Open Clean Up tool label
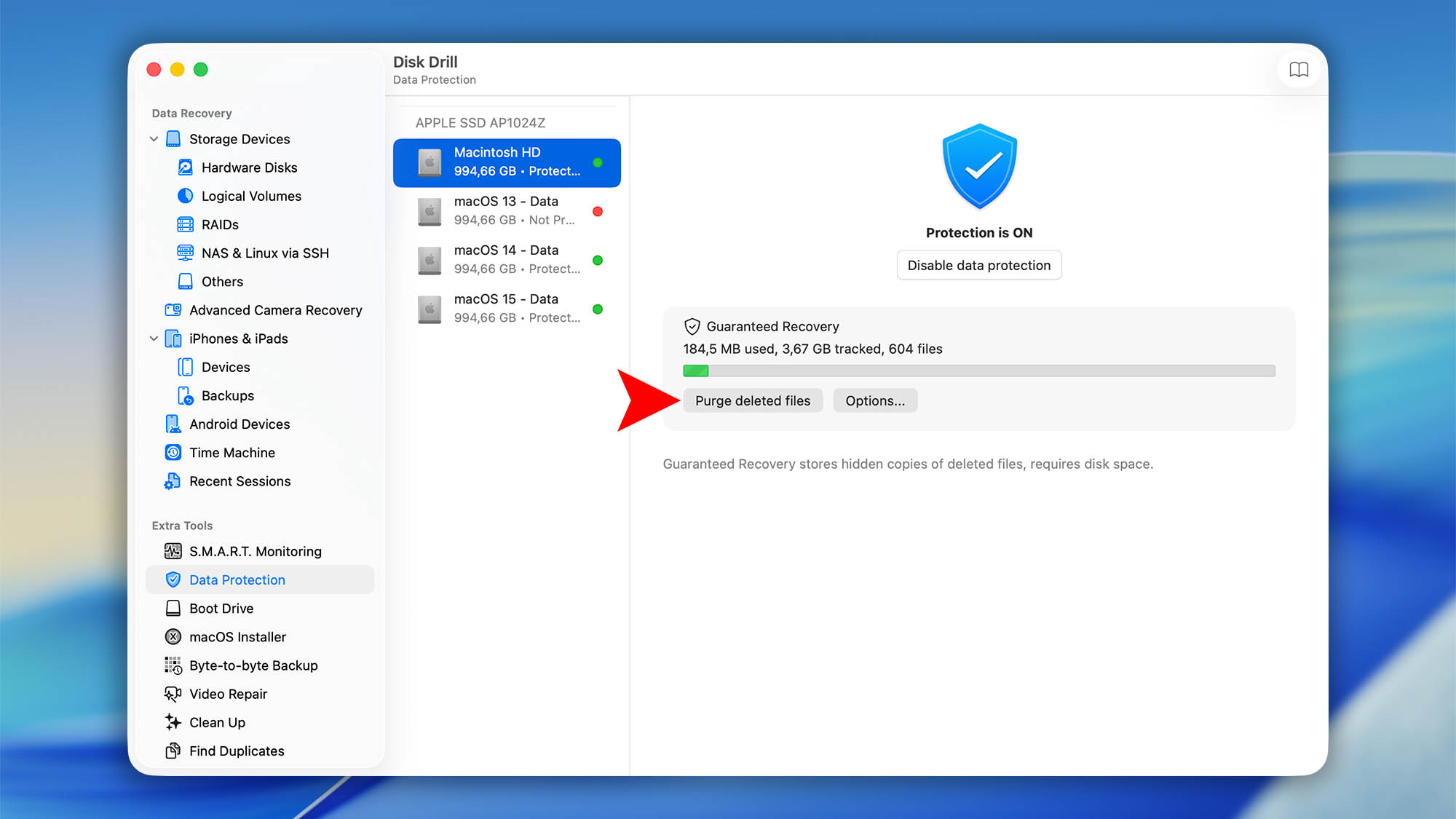Image resolution: width=1456 pixels, height=819 pixels. pyautogui.click(x=217, y=722)
